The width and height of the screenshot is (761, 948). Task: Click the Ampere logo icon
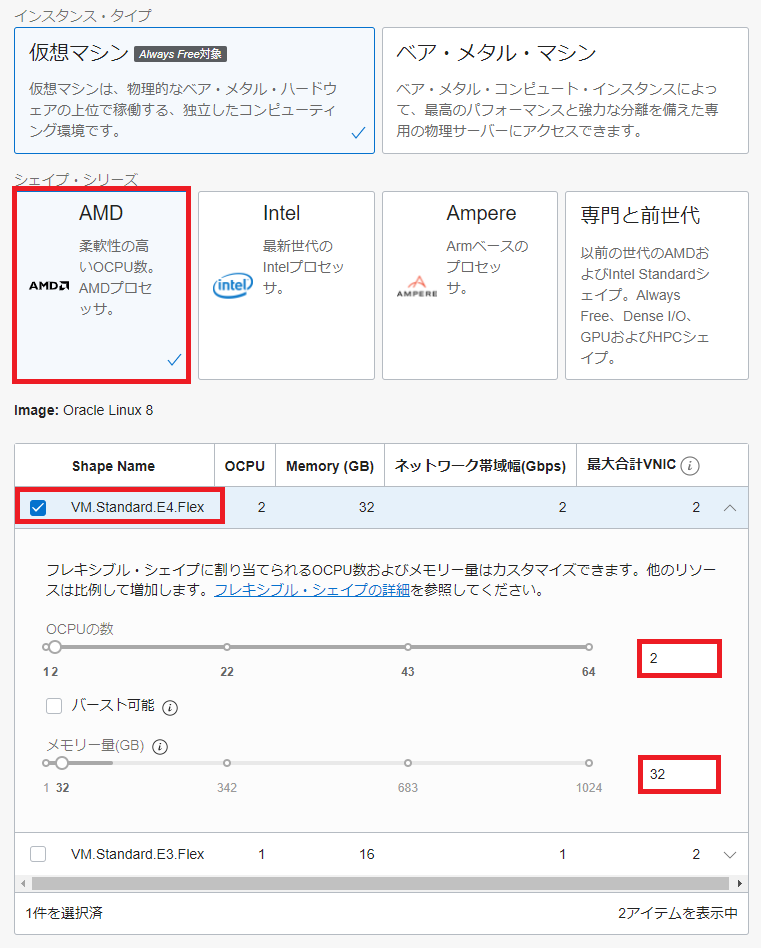(416, 286)
